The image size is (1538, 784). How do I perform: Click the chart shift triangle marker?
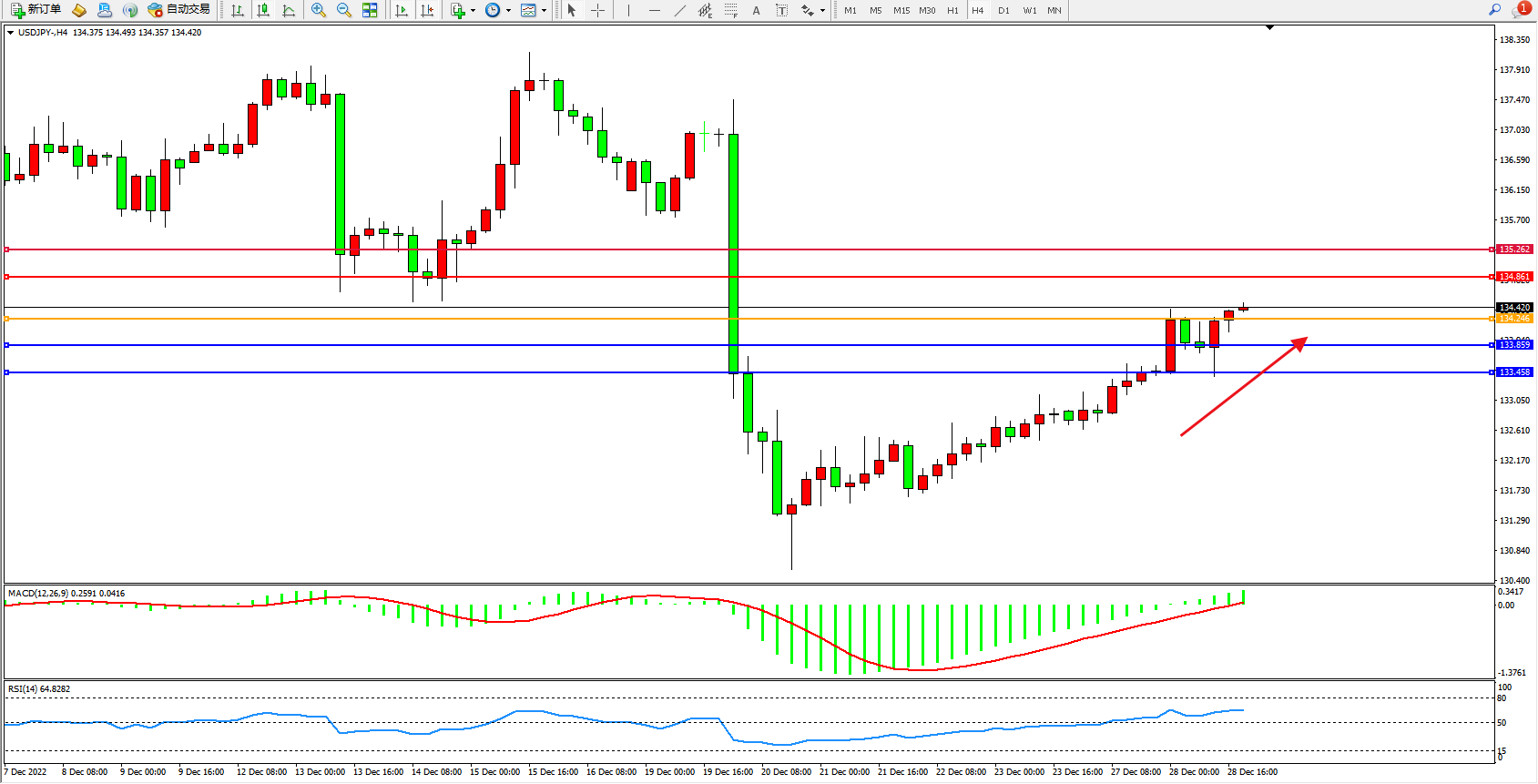1269,28
